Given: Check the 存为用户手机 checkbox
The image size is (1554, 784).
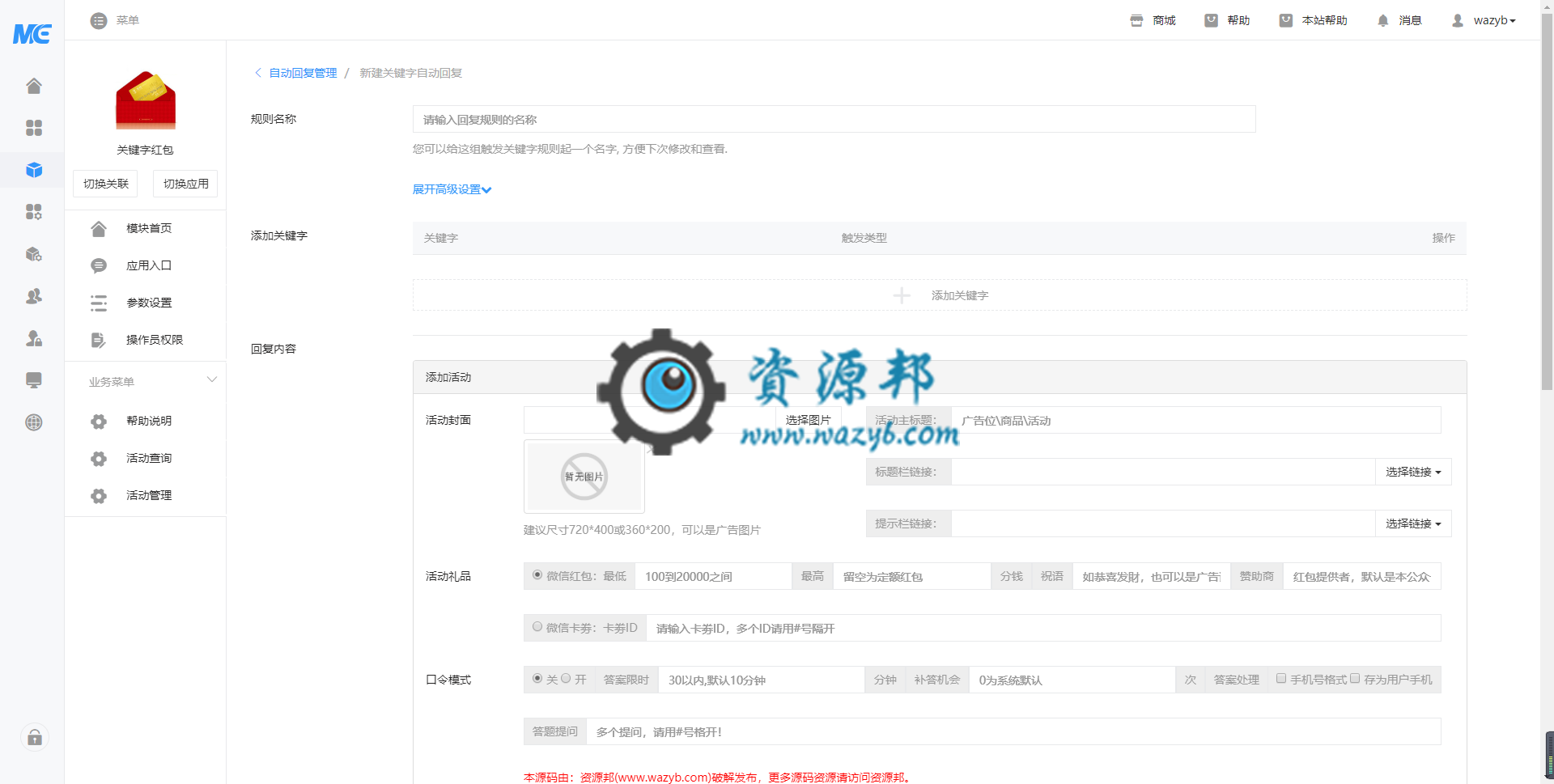Looking at the screenshot, I should point(1355,679).
